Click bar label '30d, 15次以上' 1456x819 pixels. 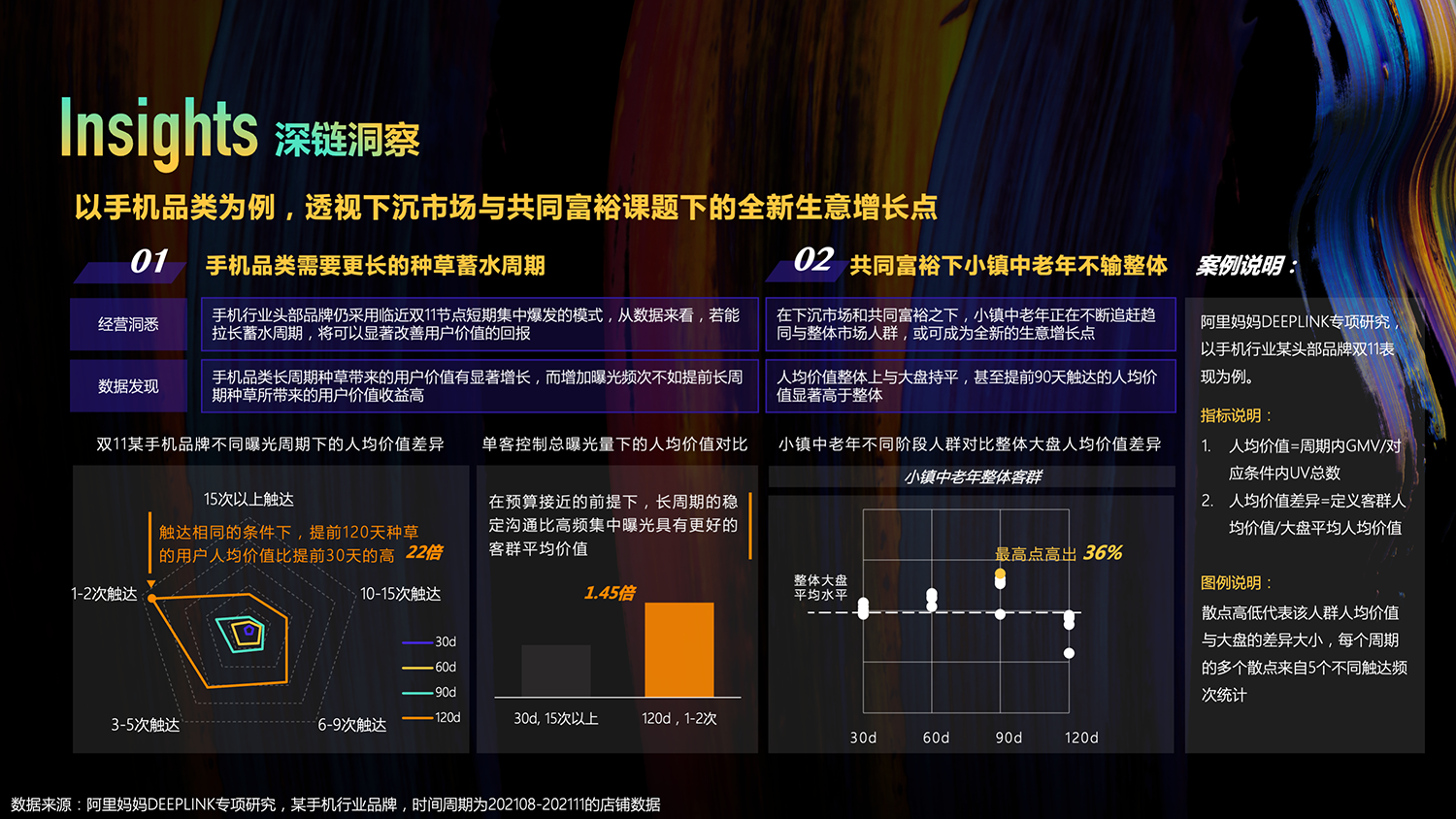(x=556, y=719)
